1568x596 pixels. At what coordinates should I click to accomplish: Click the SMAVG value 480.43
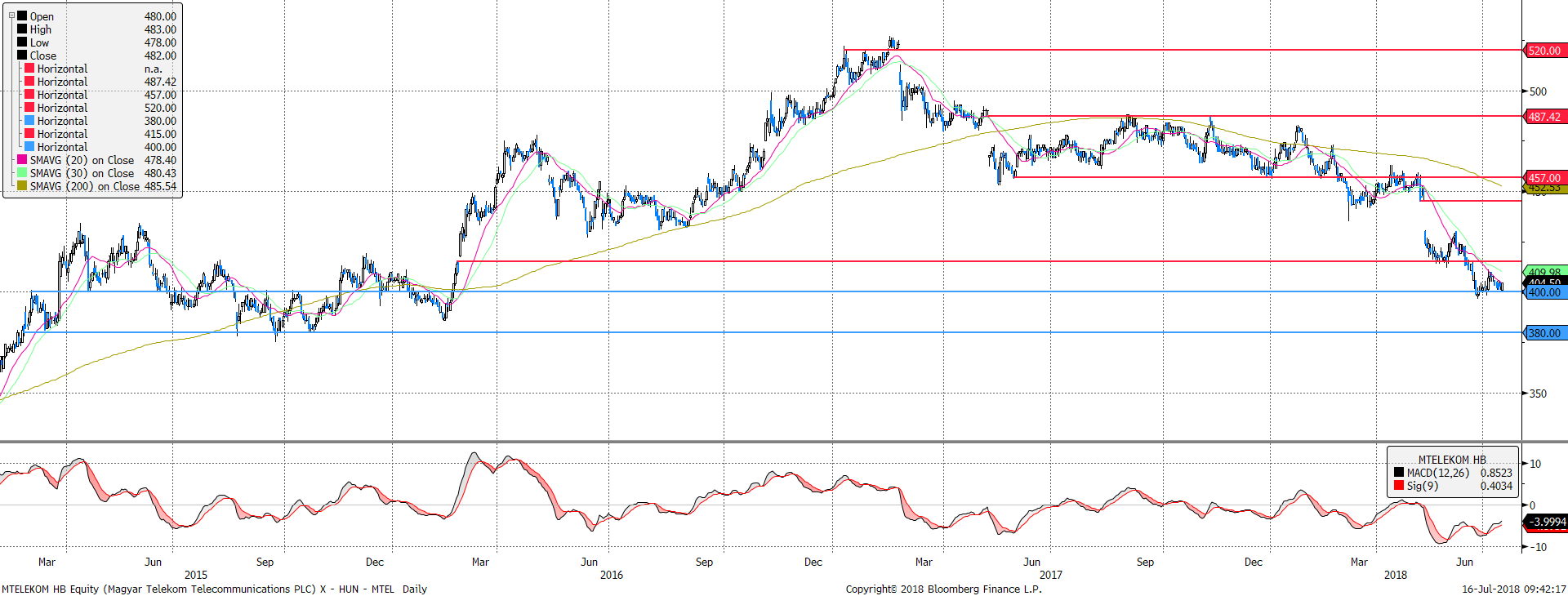coord(160,173)
